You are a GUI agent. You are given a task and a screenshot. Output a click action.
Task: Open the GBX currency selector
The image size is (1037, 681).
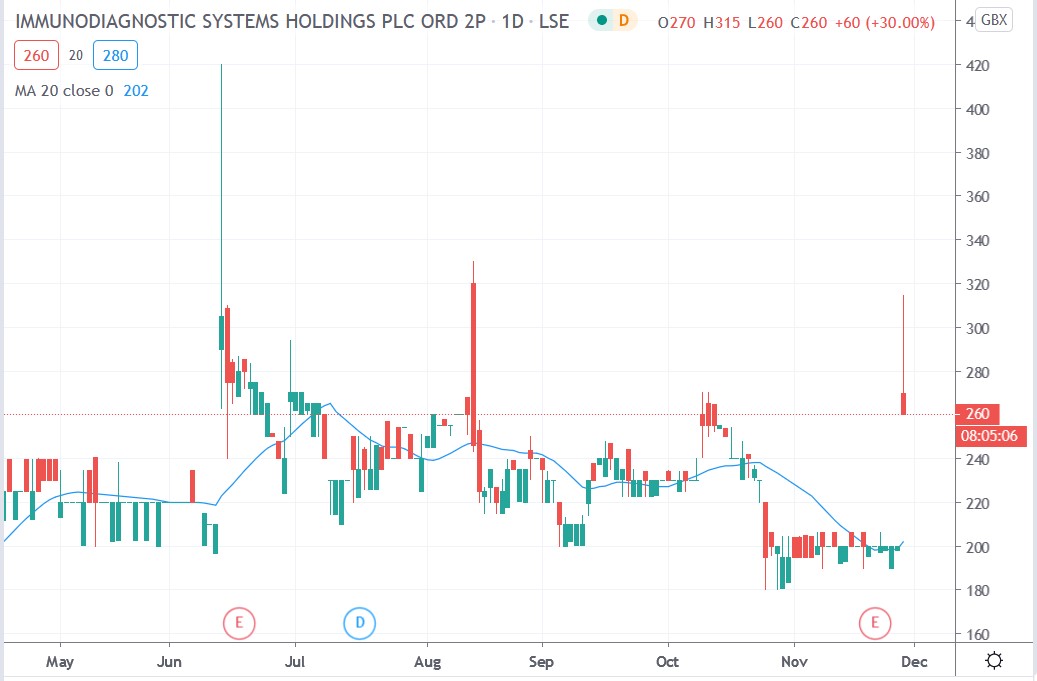[x=994, y=20]
